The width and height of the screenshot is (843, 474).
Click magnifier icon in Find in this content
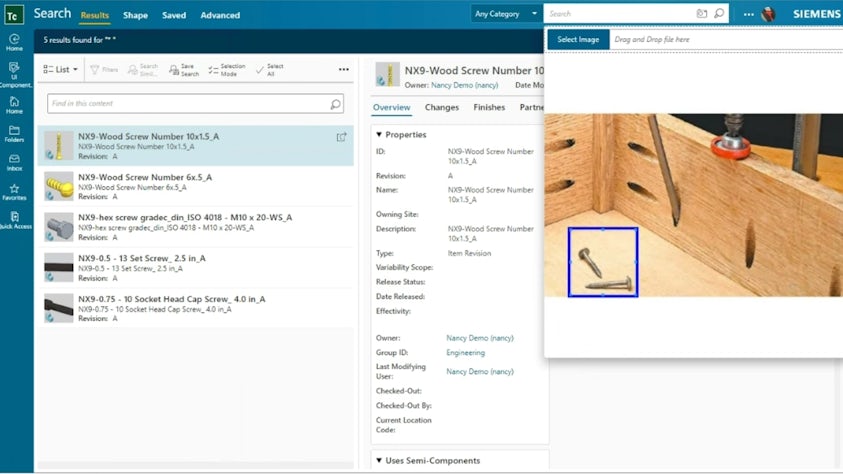(335, 104)
